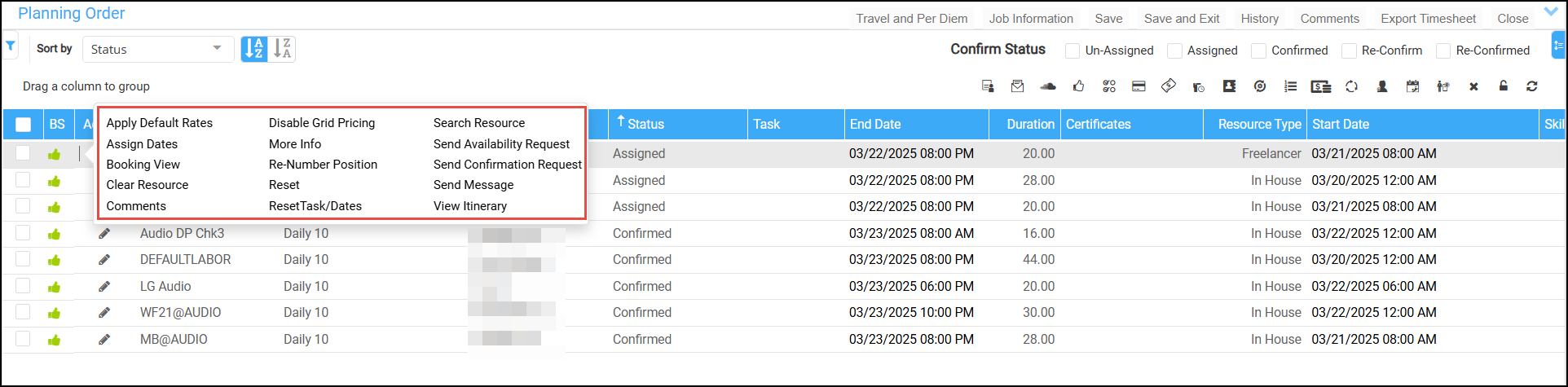Click the cloud icon in the toolbar
Viewport: 1568px width, 387px height.
tap(1048, 86)
